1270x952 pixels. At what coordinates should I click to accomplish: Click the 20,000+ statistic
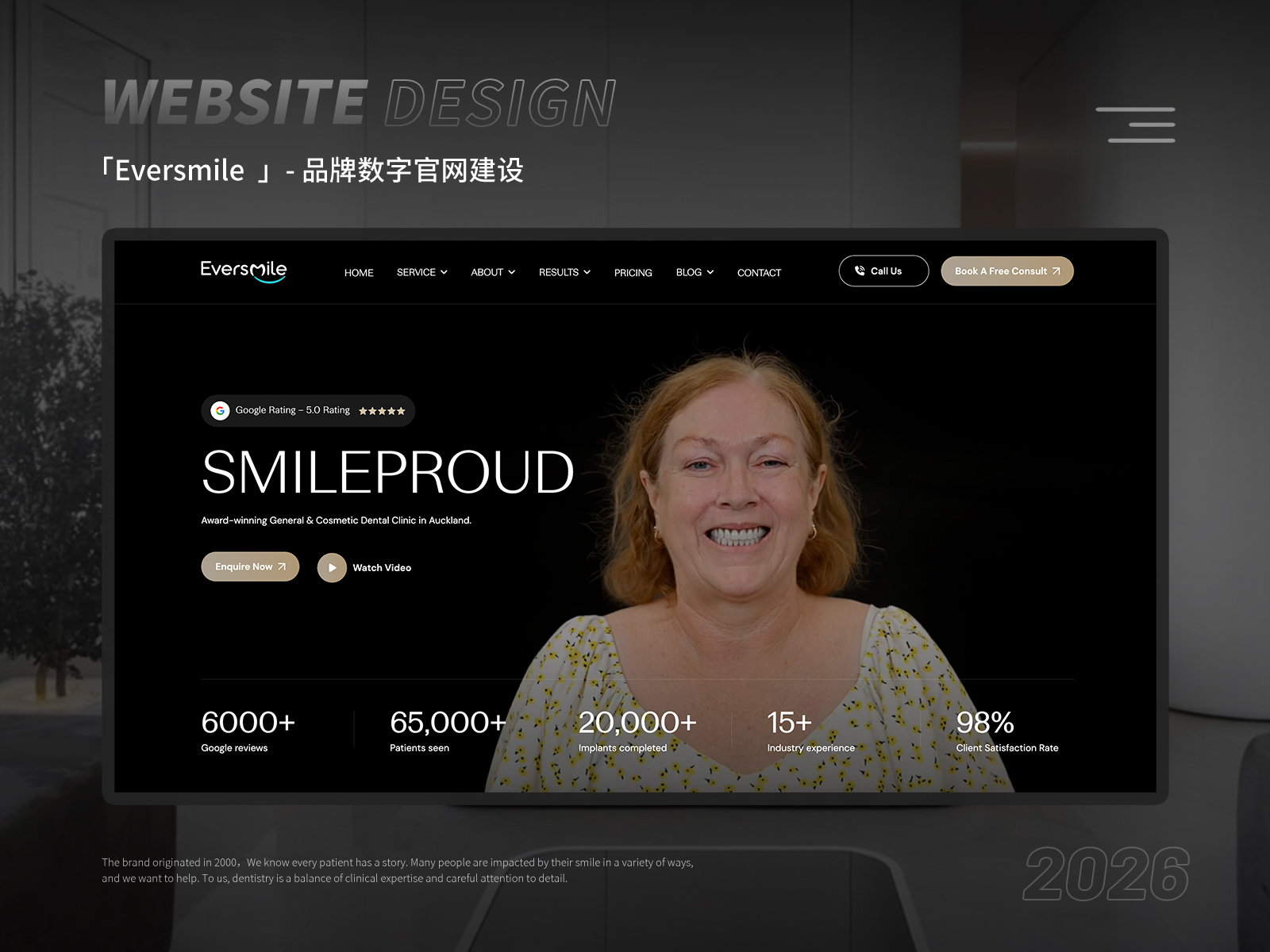[x=637, y=722]
